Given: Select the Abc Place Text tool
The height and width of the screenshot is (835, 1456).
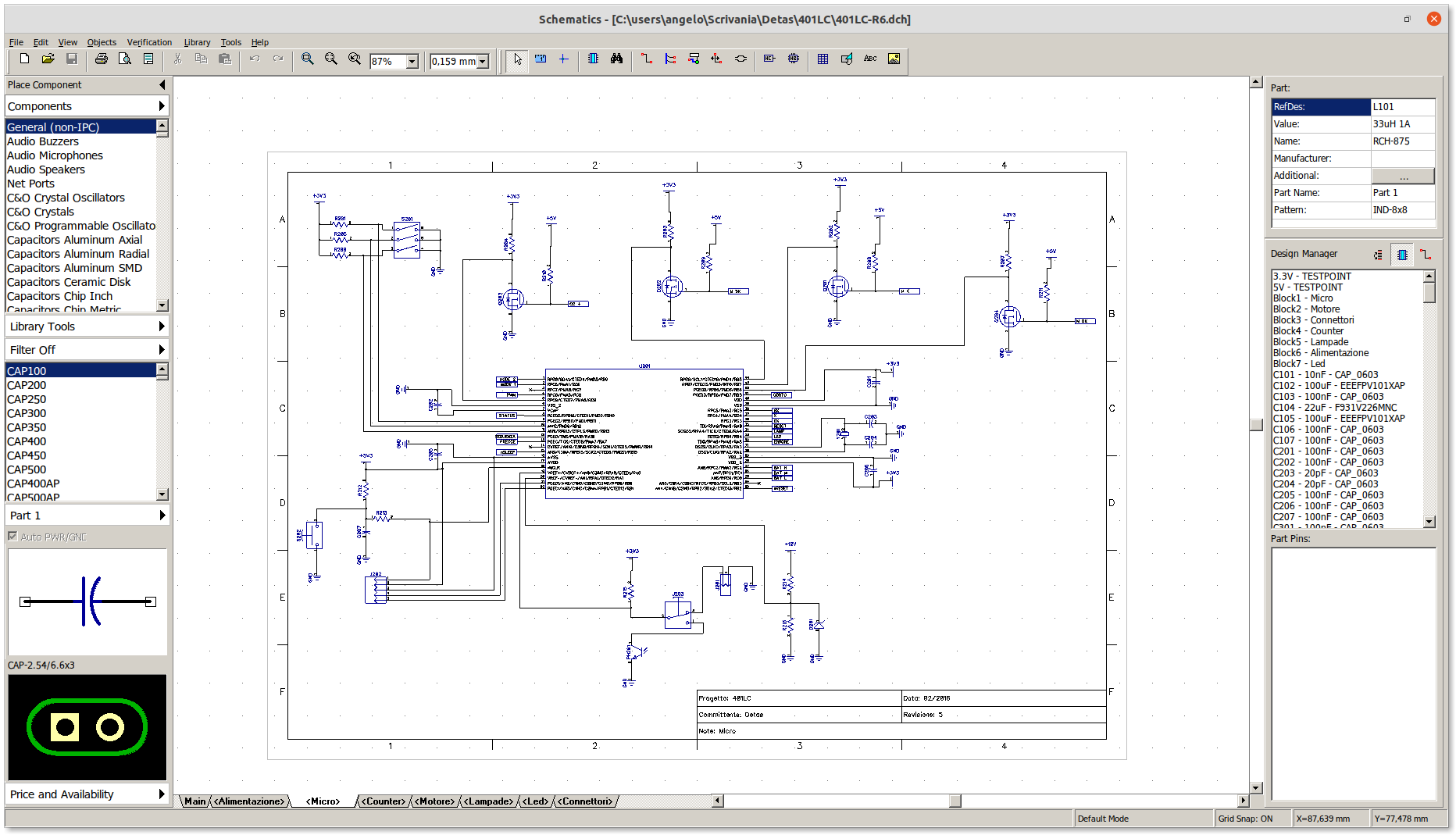Looking at the screenshot, I should click(870, 59).
